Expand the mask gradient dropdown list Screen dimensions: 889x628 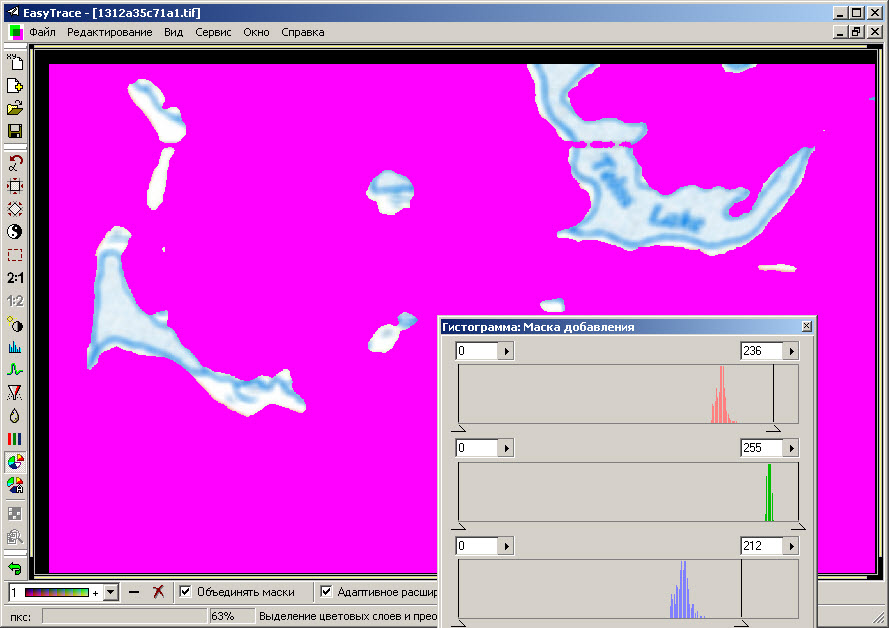[x=111, y=592]
